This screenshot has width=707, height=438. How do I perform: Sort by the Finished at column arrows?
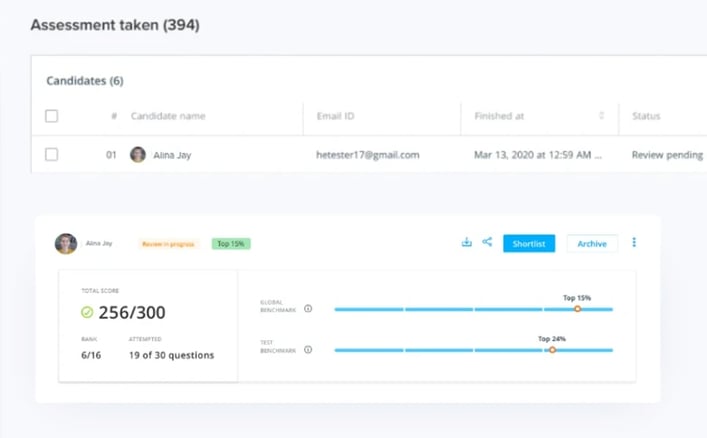coord(601,116)
